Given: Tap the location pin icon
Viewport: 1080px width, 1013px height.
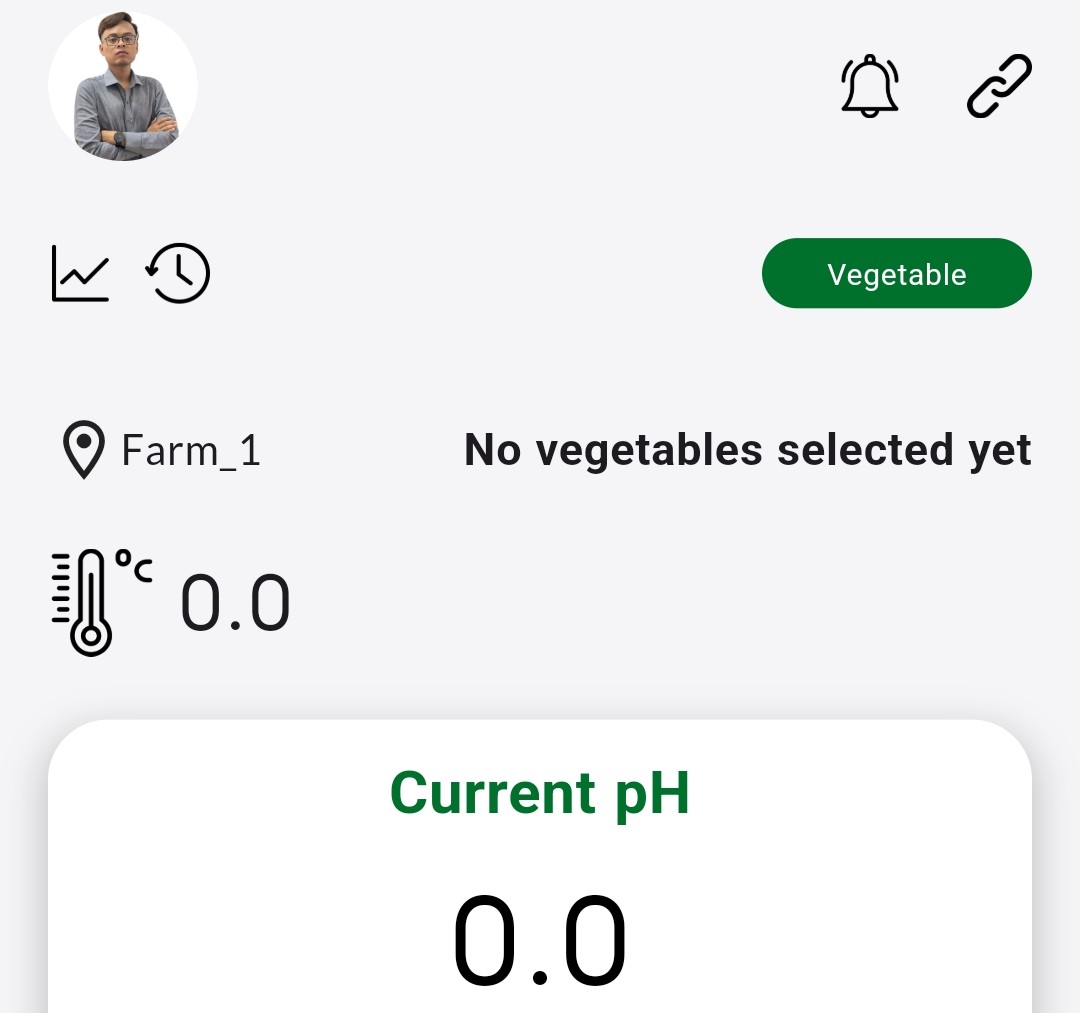Looking at the screenshot, I should click(x=83, y=450).
